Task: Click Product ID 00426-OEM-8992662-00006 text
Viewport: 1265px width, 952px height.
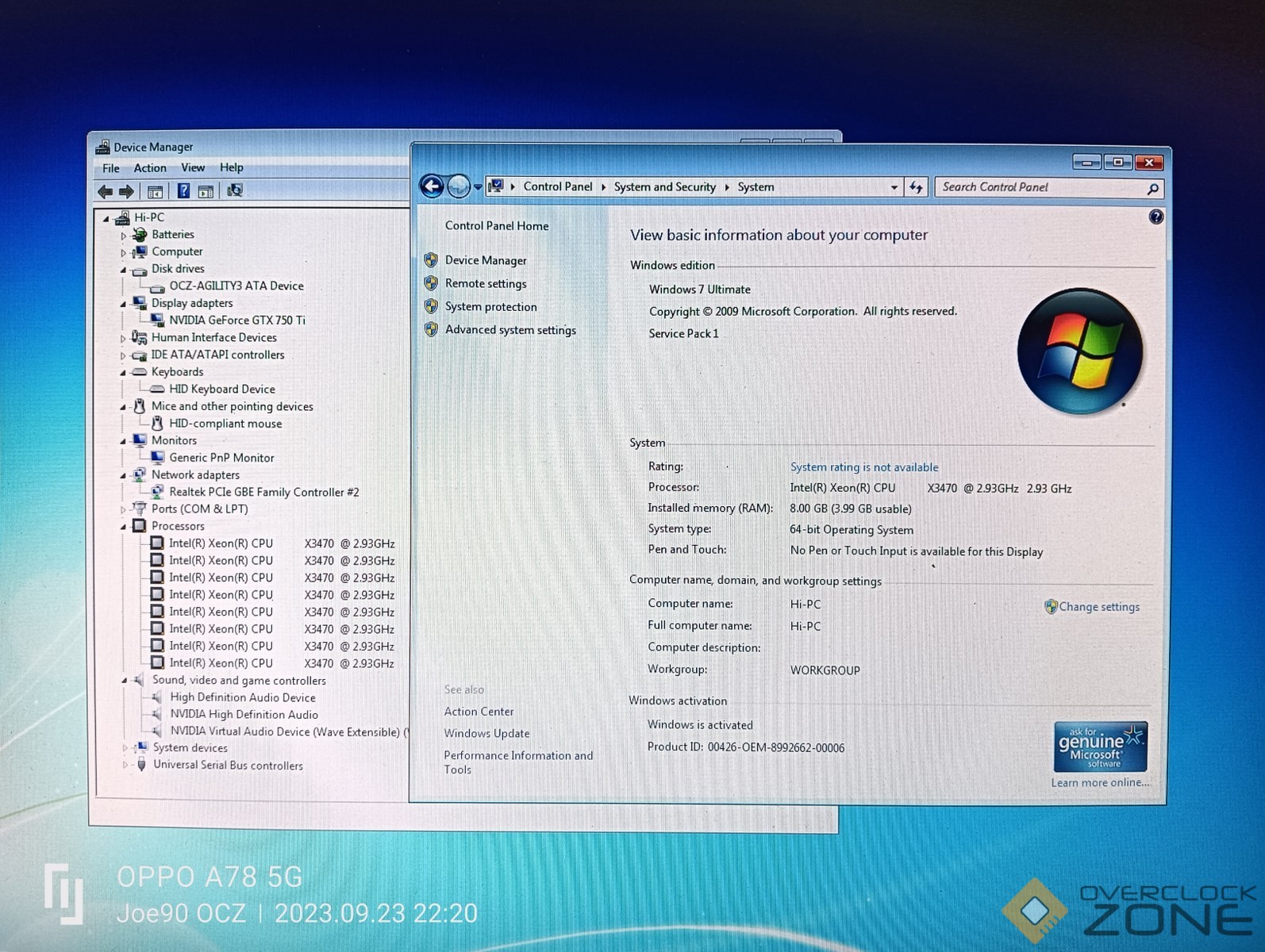Action: pos(746,747)
